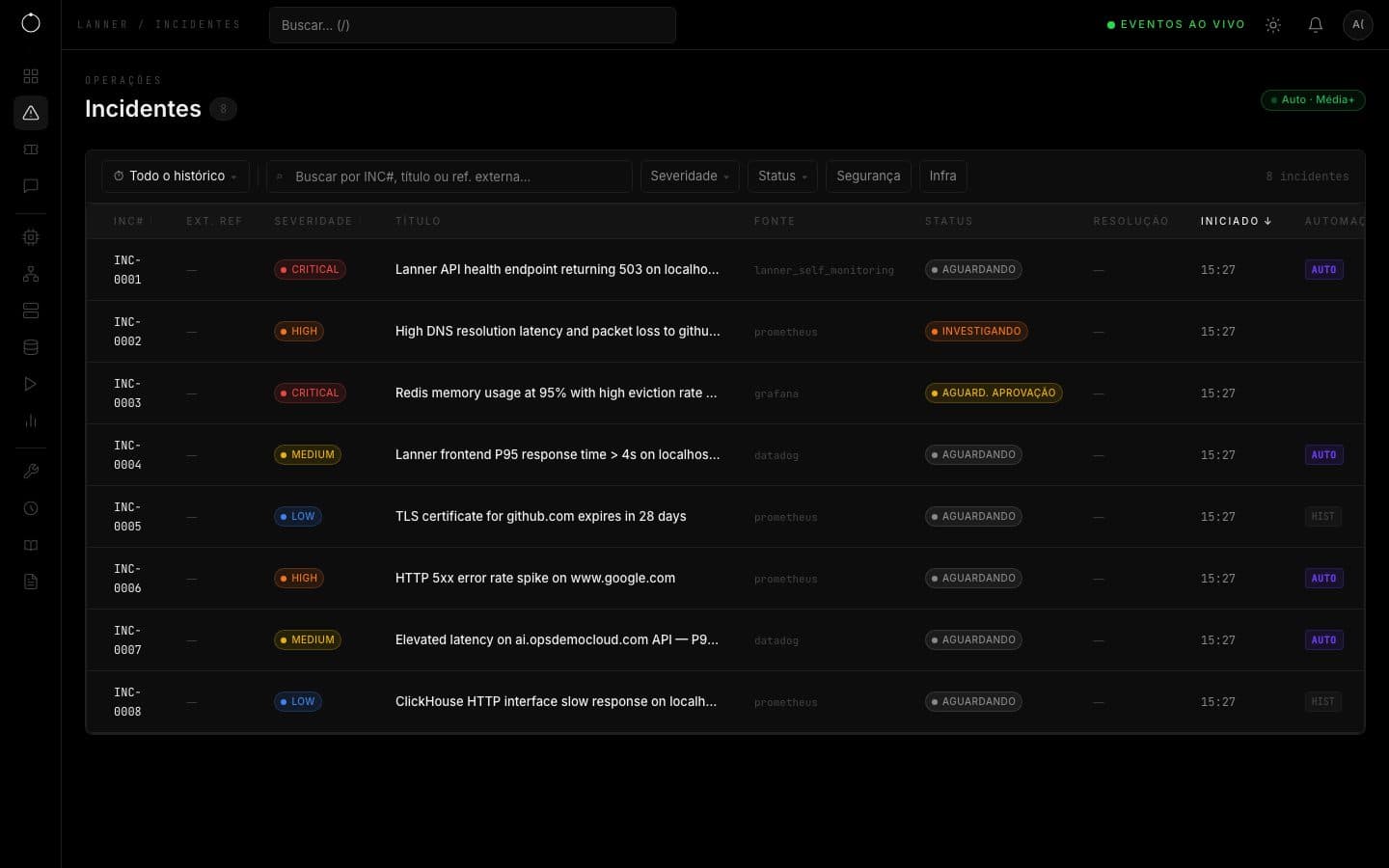Toggle the Segurança filter chip
This screenshot has width=1389, height=868.
(868, 176)
